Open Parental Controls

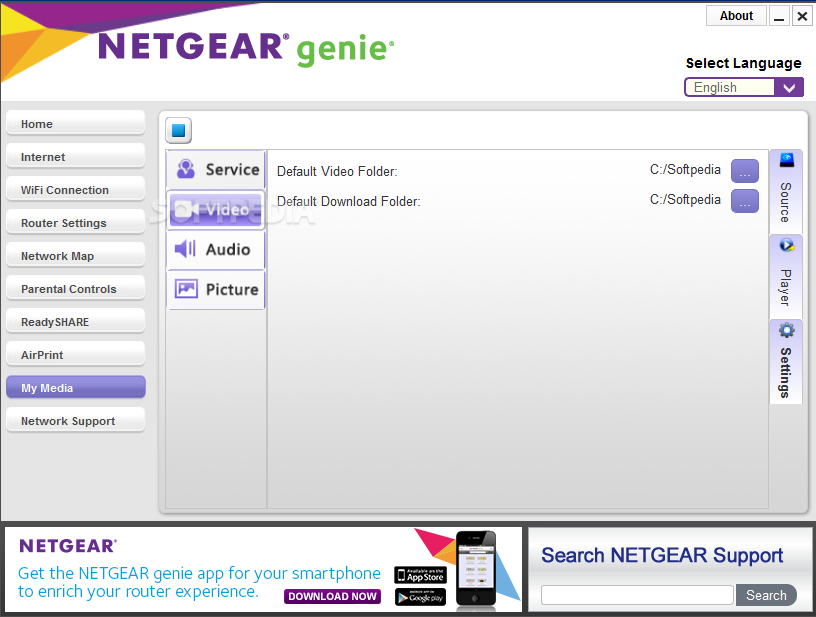75,289
